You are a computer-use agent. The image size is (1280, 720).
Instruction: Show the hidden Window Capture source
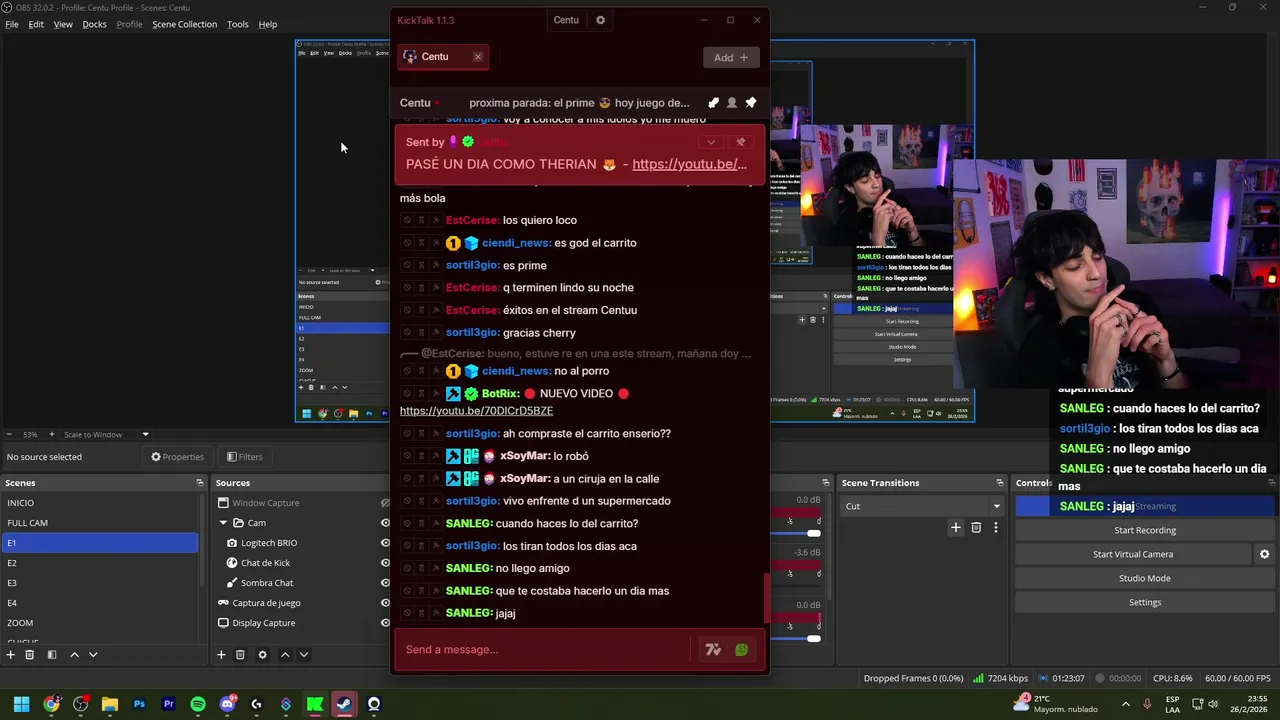(x=385, y=503)
